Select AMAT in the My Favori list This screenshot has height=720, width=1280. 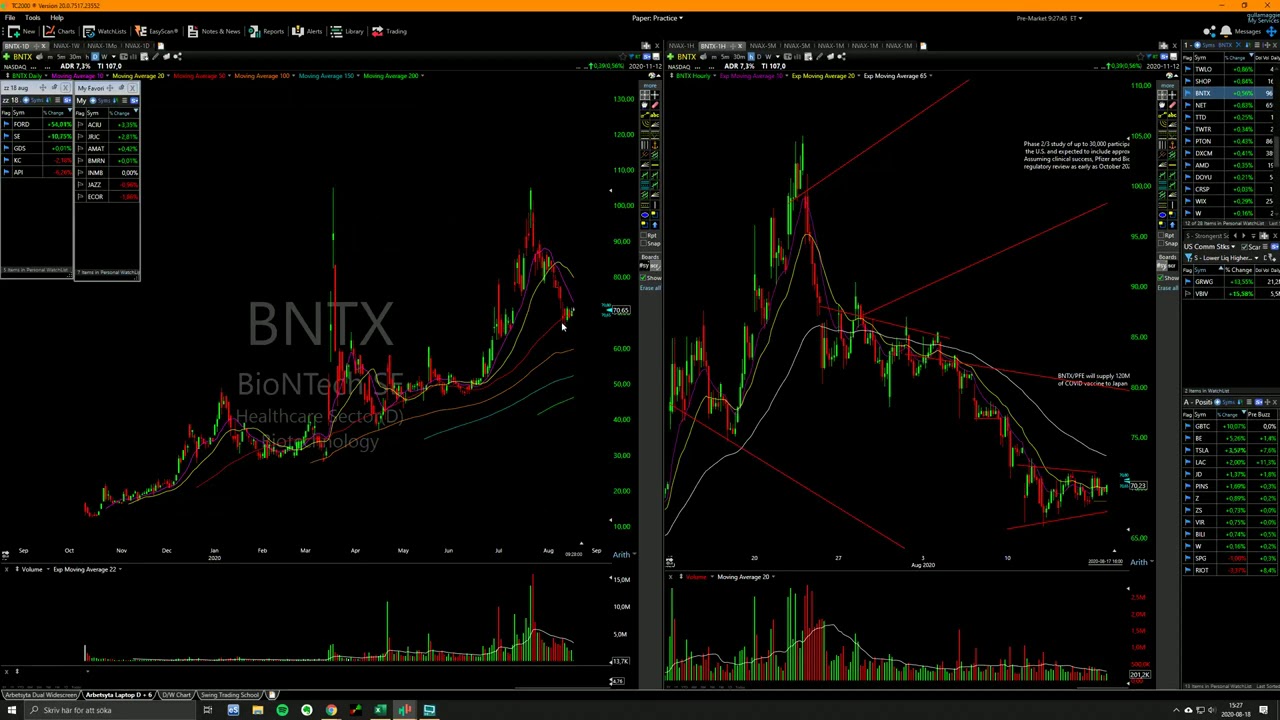coord(107,148)
